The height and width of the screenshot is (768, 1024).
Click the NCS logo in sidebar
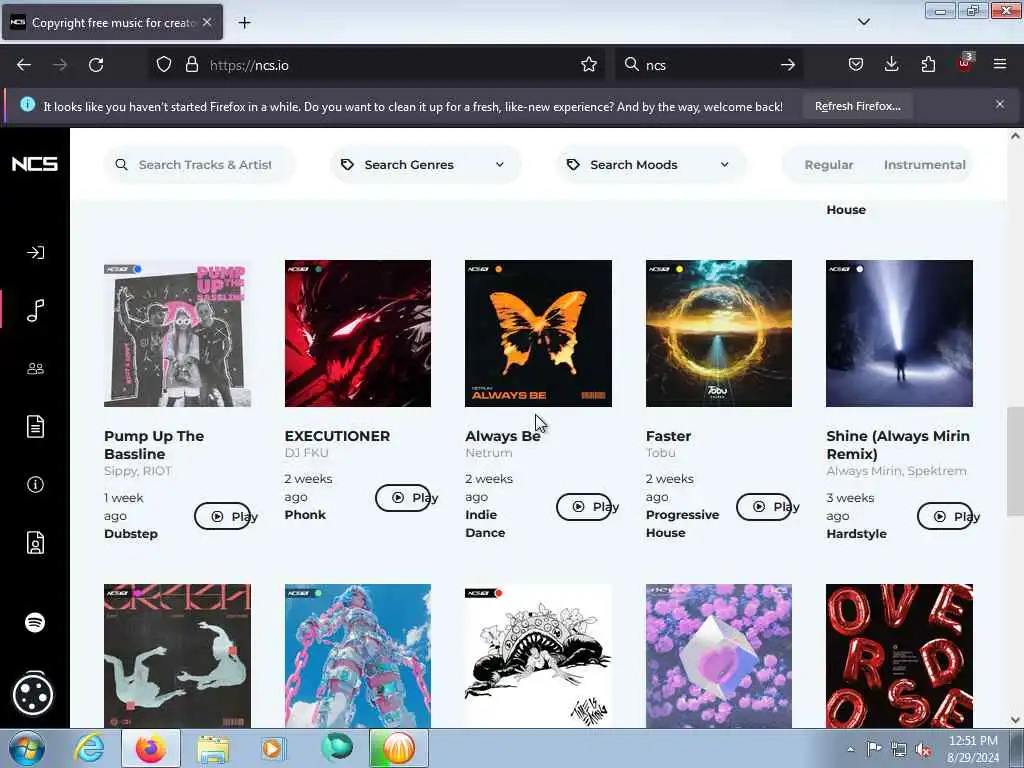point(35,164)
